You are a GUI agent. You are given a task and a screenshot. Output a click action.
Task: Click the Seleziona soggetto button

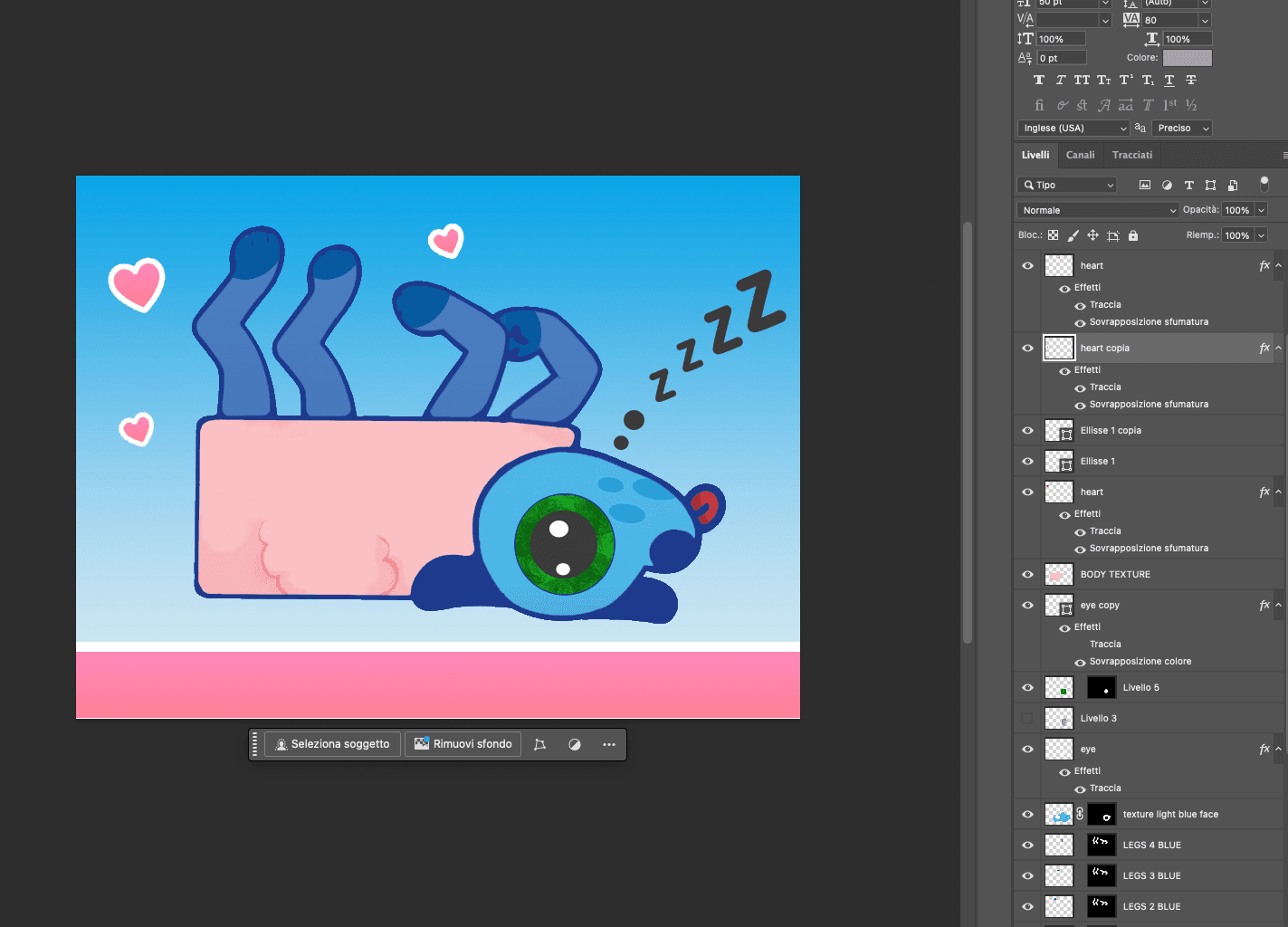[332, 744]
